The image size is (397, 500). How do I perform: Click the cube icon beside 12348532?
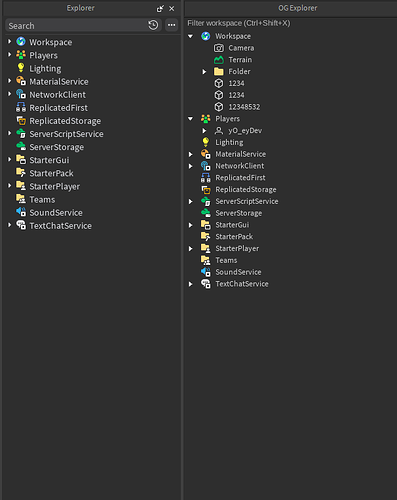click(x=219, y=107)
